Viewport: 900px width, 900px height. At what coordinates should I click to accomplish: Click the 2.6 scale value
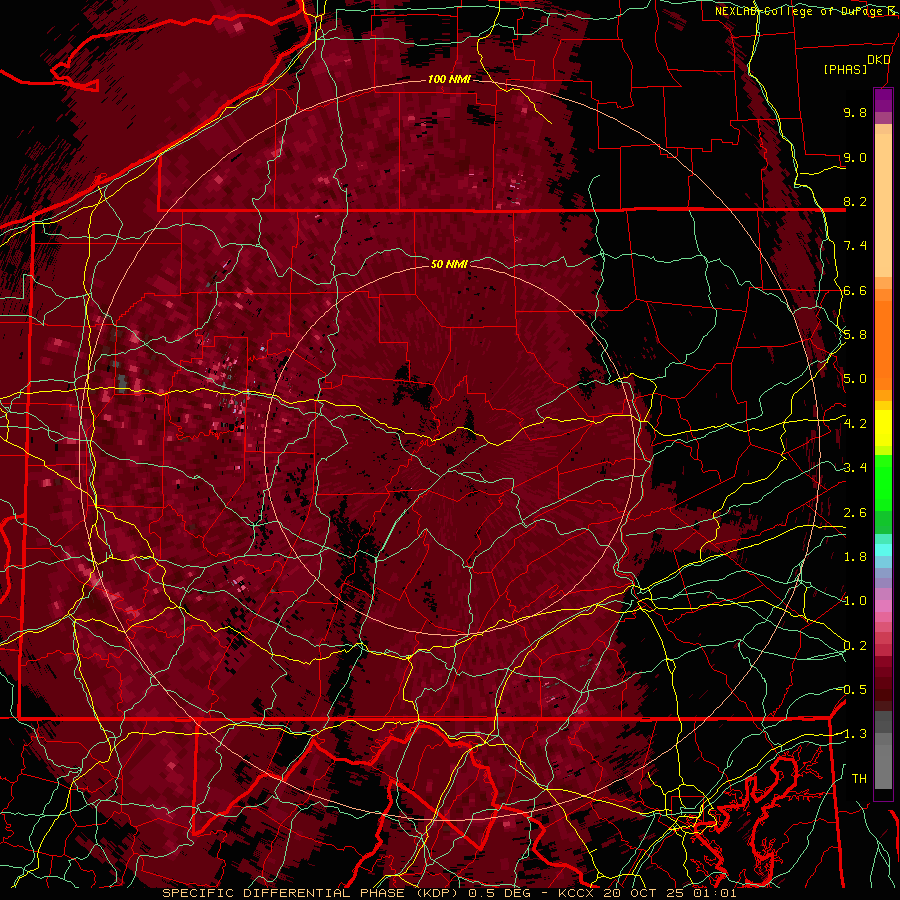[855, 513]
